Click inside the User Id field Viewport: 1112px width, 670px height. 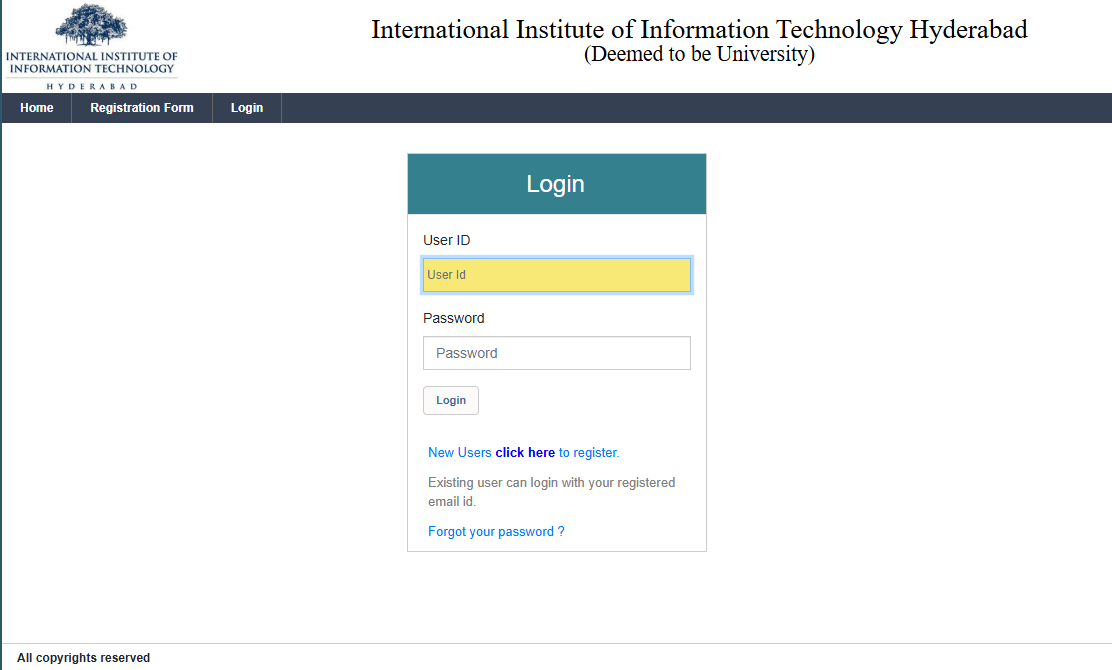(556, 275)
